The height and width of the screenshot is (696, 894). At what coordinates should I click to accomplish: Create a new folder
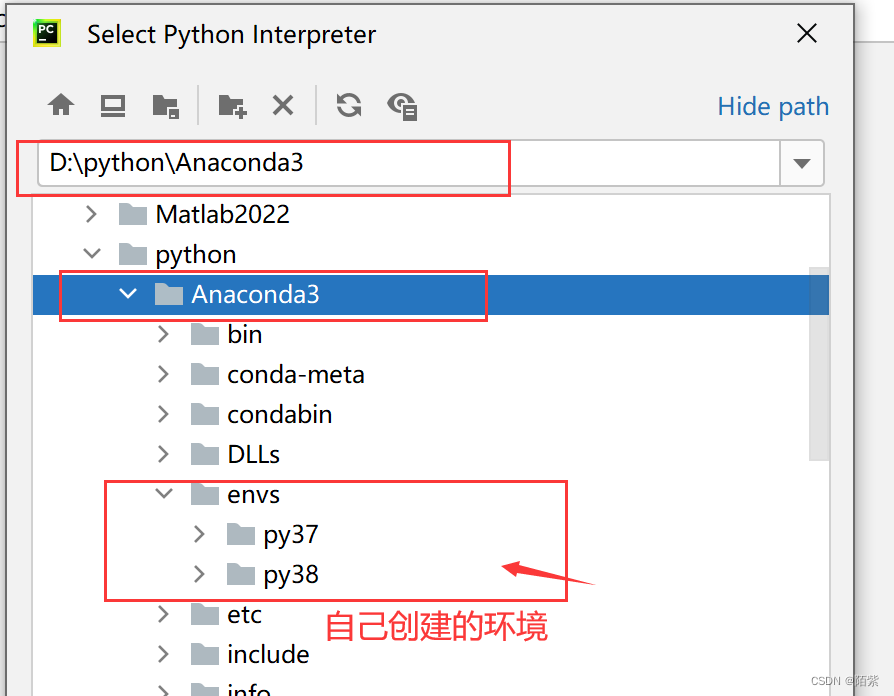point(231,104)
